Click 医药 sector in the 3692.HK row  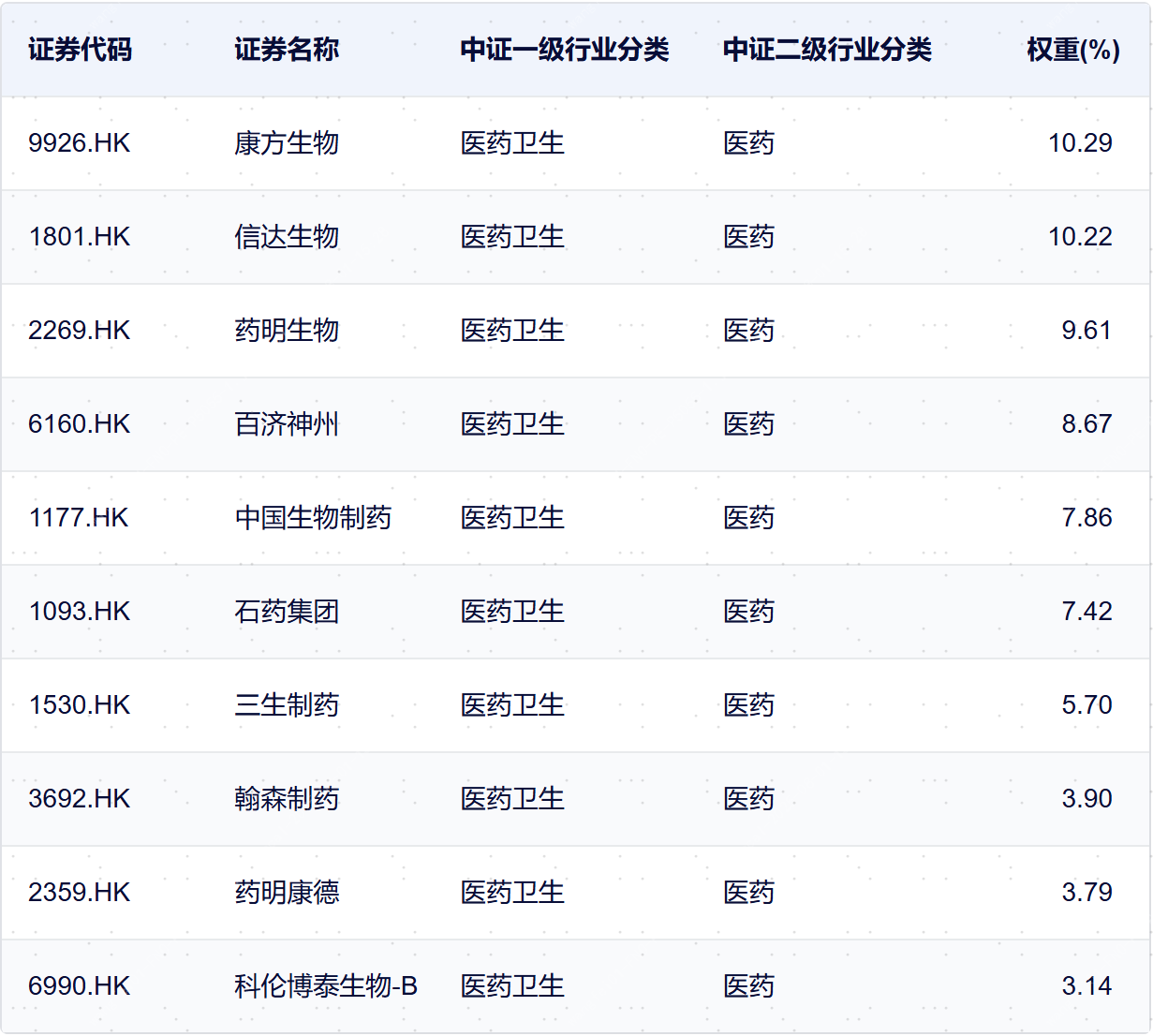click(749, 799)
